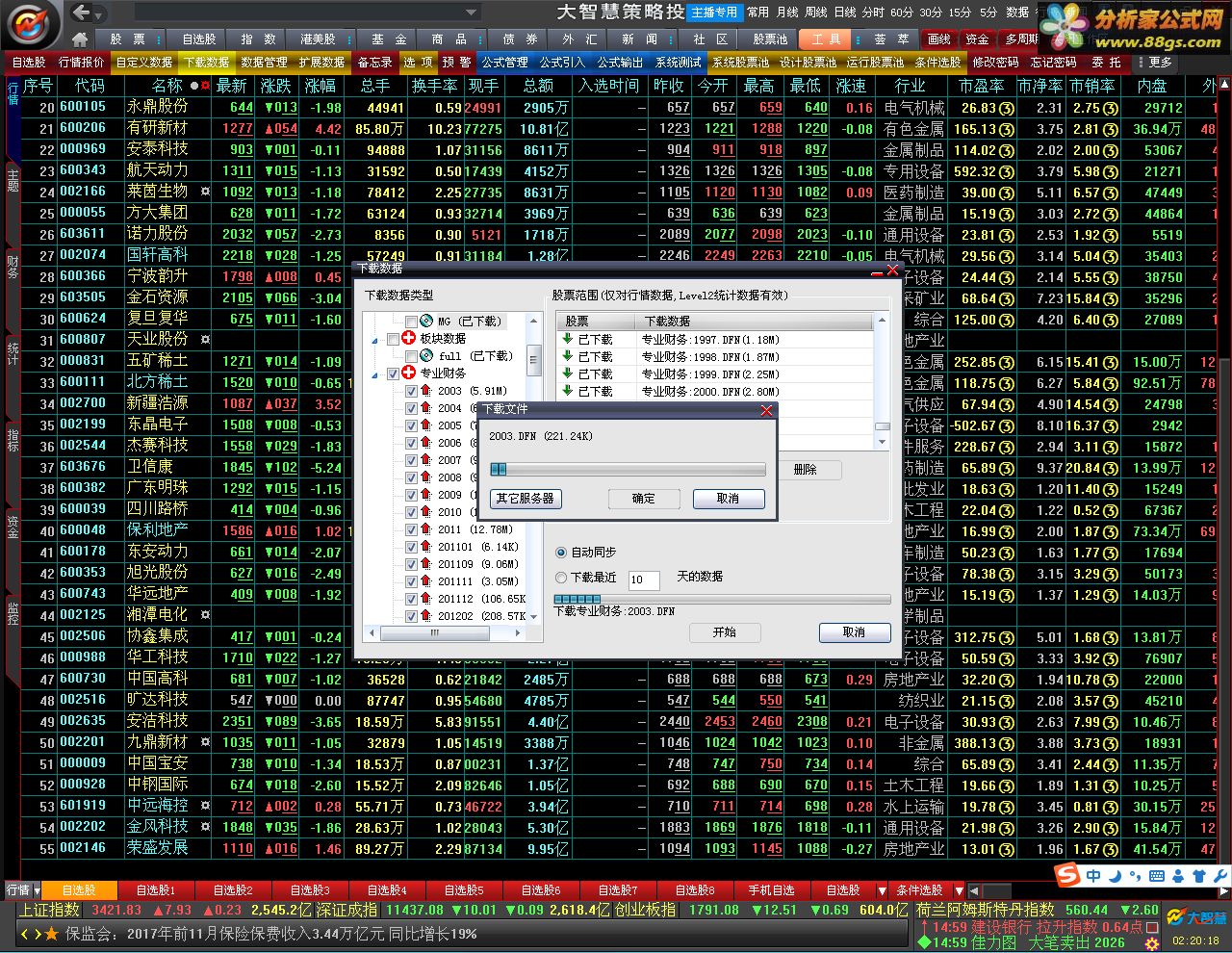Toggle the 专业财务 parent checkbox
1232x953 pixels.
point(393,373)
